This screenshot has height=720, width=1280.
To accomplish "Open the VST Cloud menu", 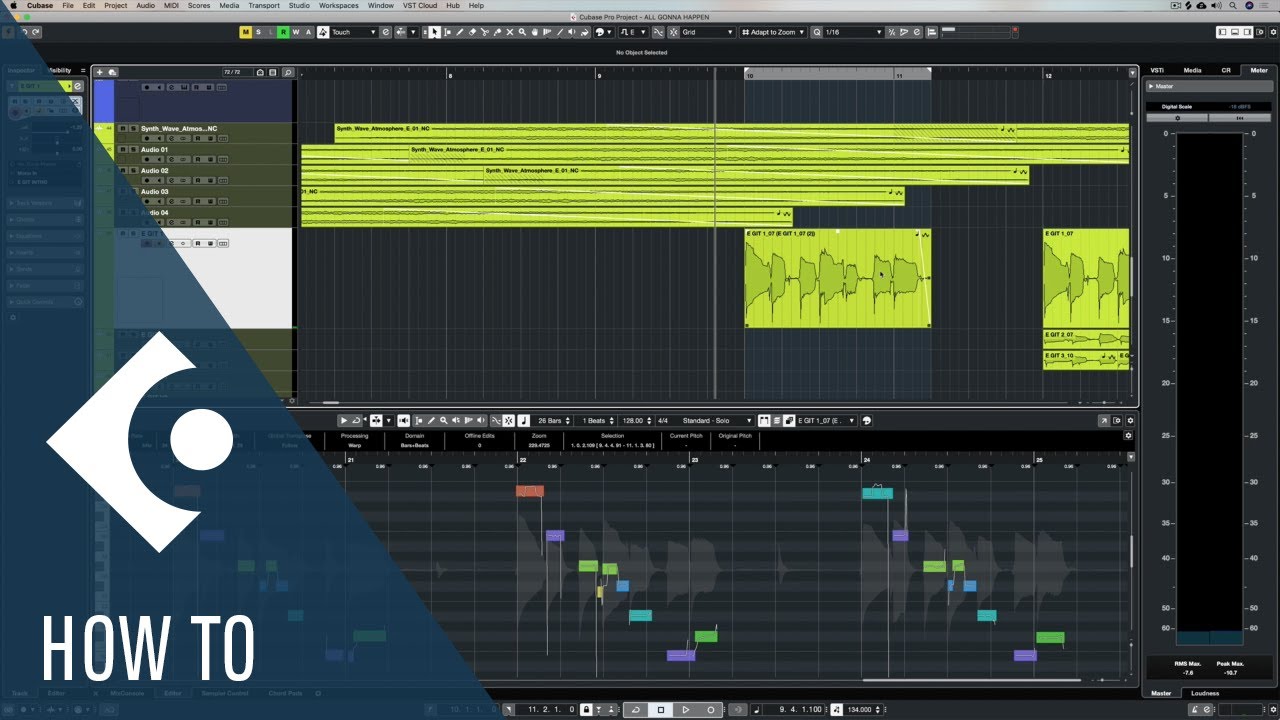I will [422, 5].
